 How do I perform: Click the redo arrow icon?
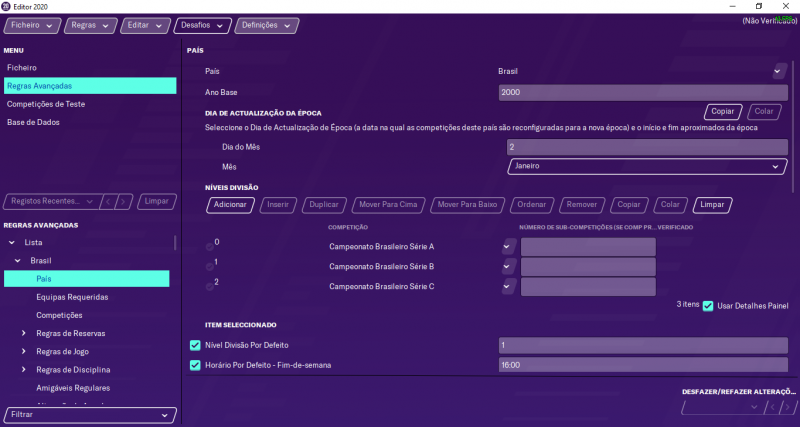click(x=788, y=407)
